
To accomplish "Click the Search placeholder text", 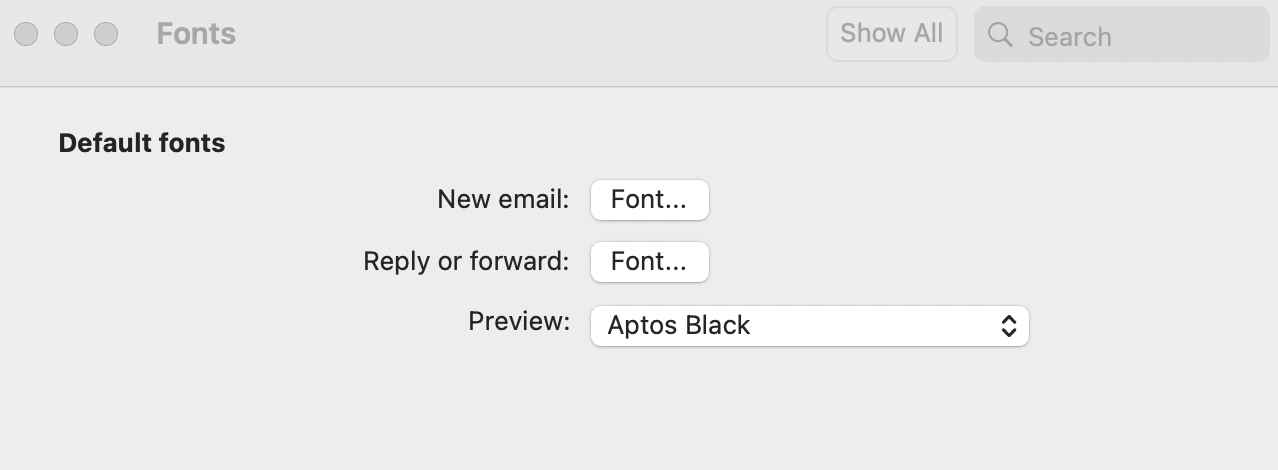I will [x=1070, y=37].
